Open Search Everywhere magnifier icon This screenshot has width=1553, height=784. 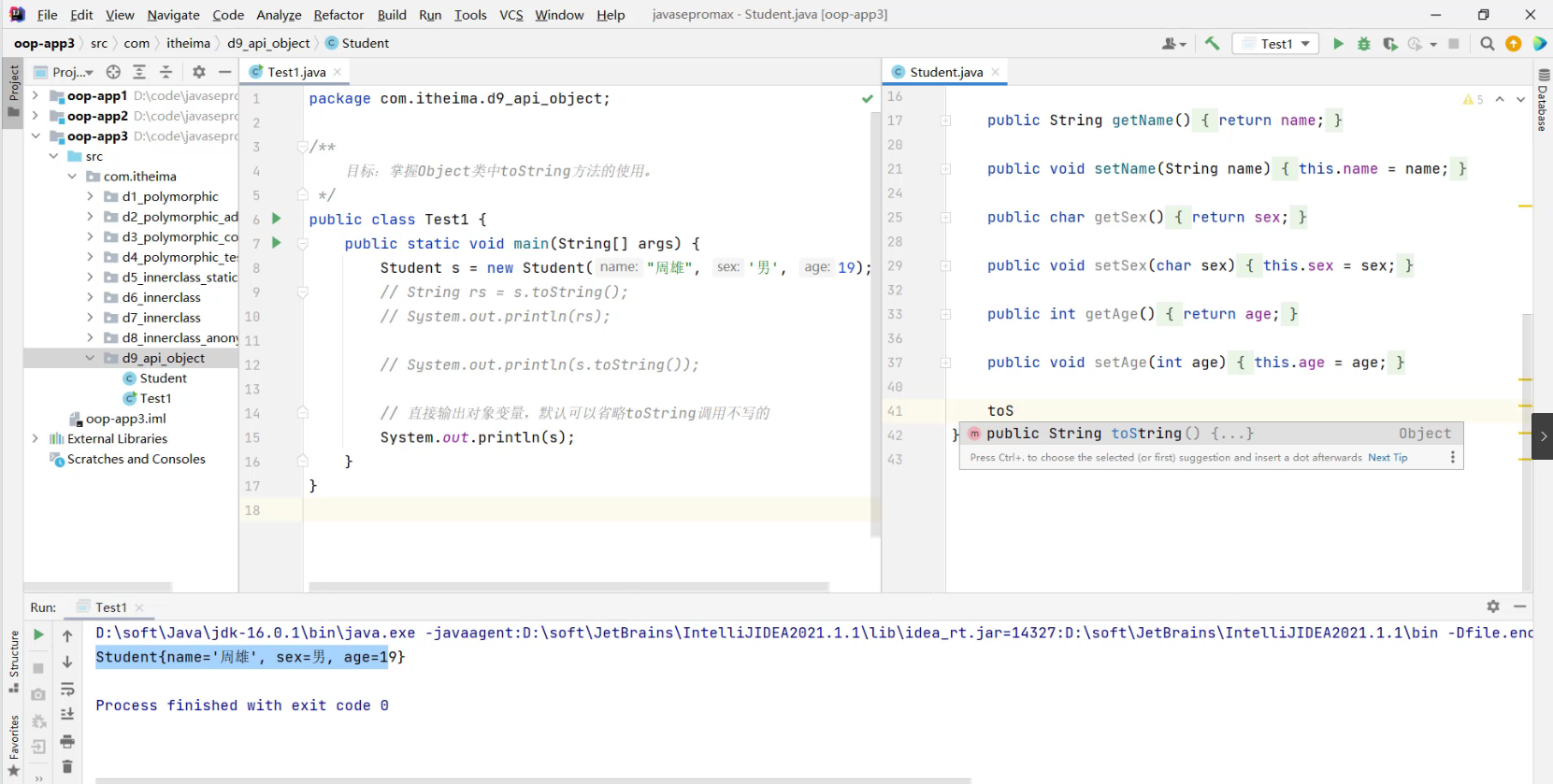tap(1488, 44)
